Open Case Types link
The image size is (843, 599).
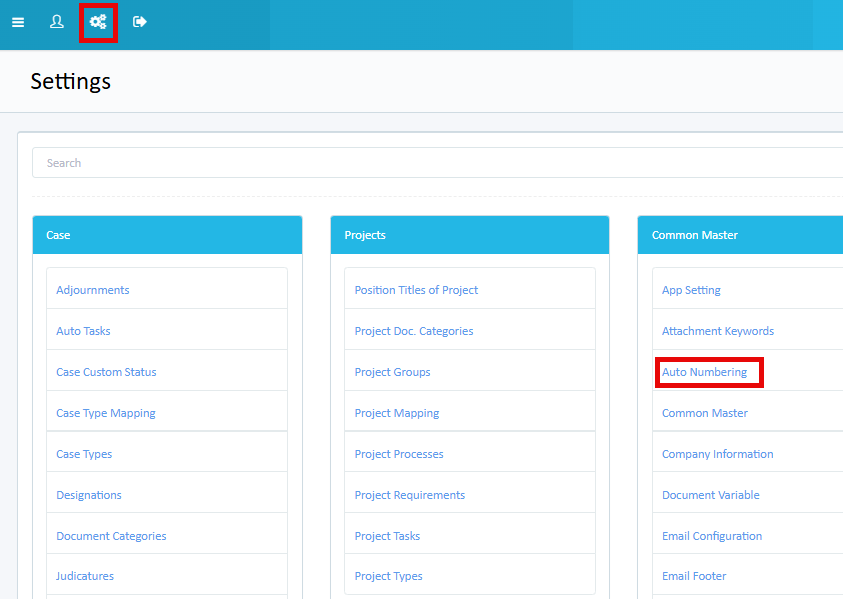(x=84, y=454)
